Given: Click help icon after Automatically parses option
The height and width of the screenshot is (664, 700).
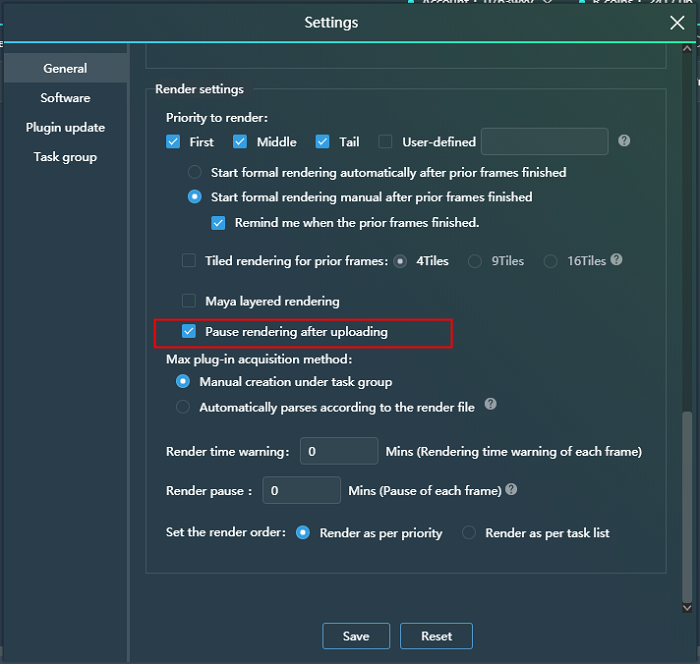Looking at the screenshot, I should pos(490,404).
